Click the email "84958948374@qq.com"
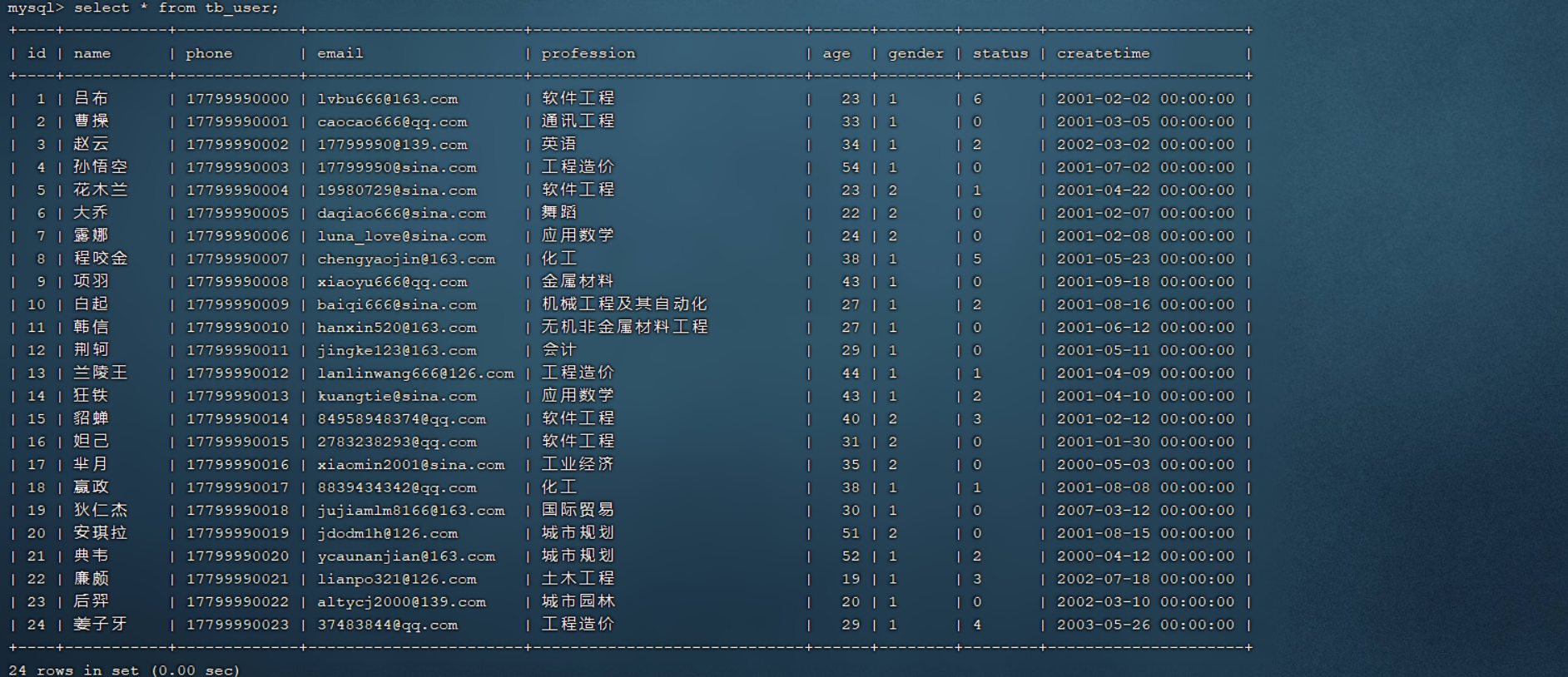 [x=401, y=419]
